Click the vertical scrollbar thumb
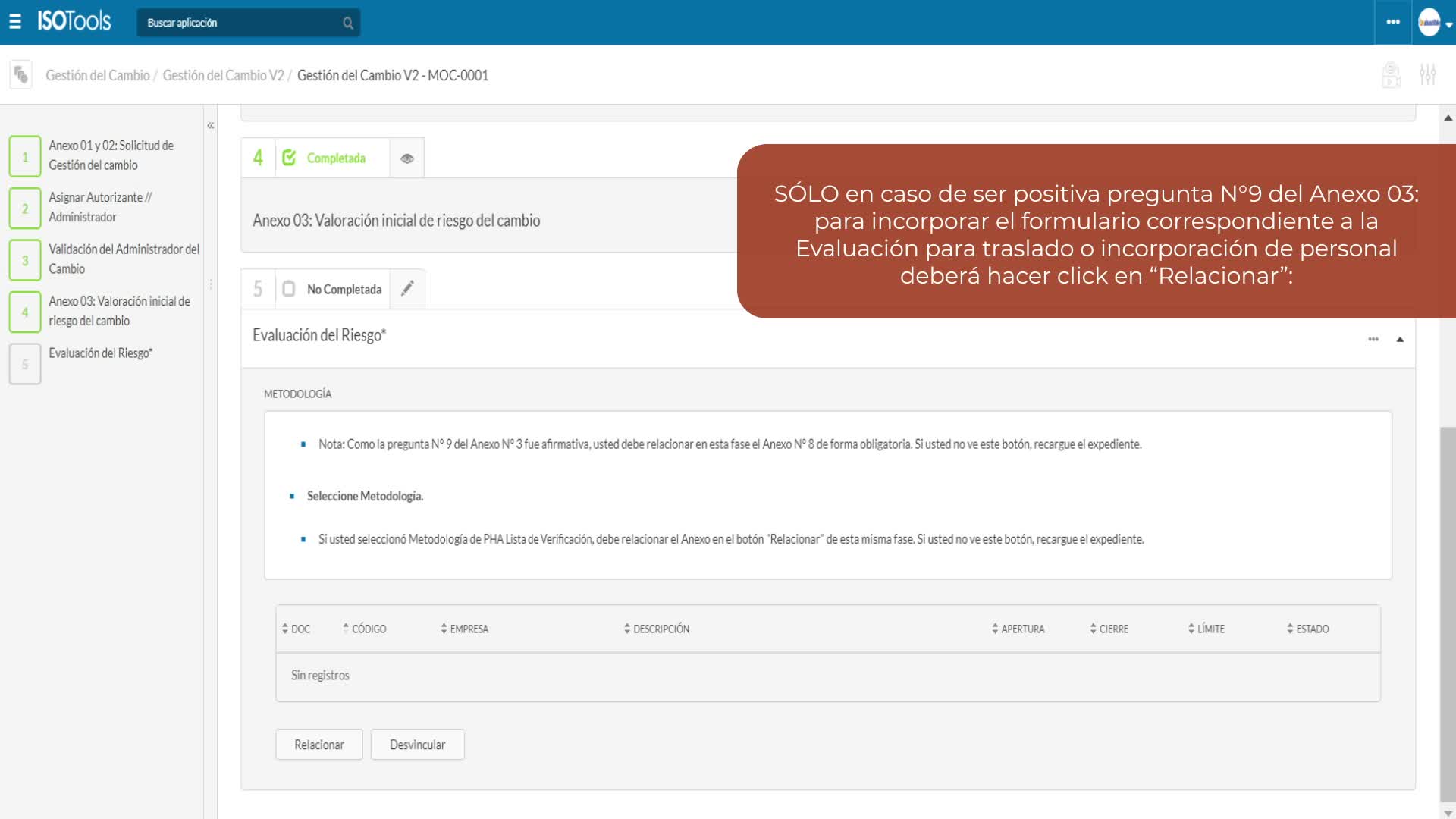Screen dimensions: 1456x819 pyautogui.click(x=1447, y=613)
